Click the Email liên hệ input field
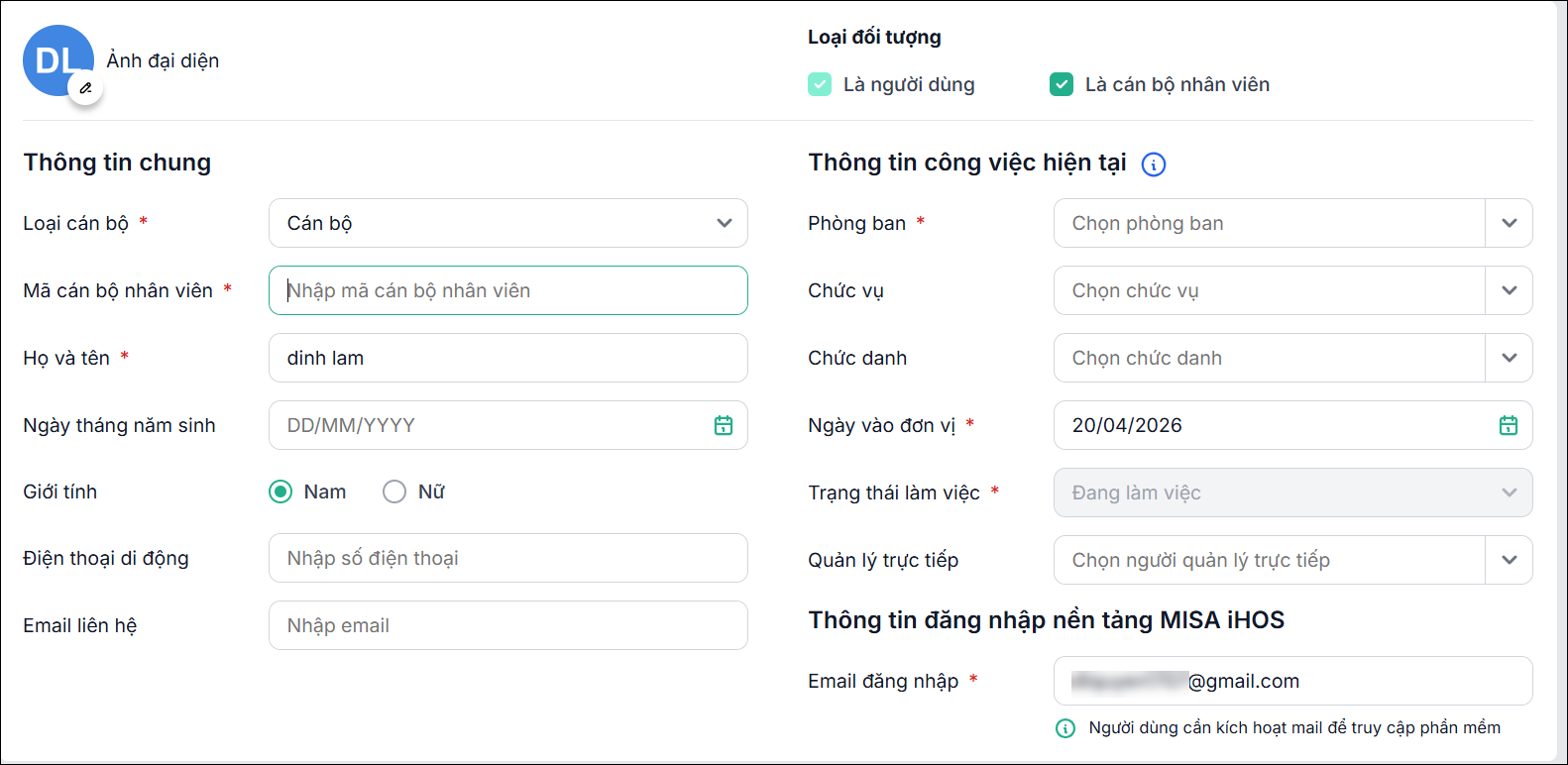Screen dimensions: 1568x765 coord(507,625)
